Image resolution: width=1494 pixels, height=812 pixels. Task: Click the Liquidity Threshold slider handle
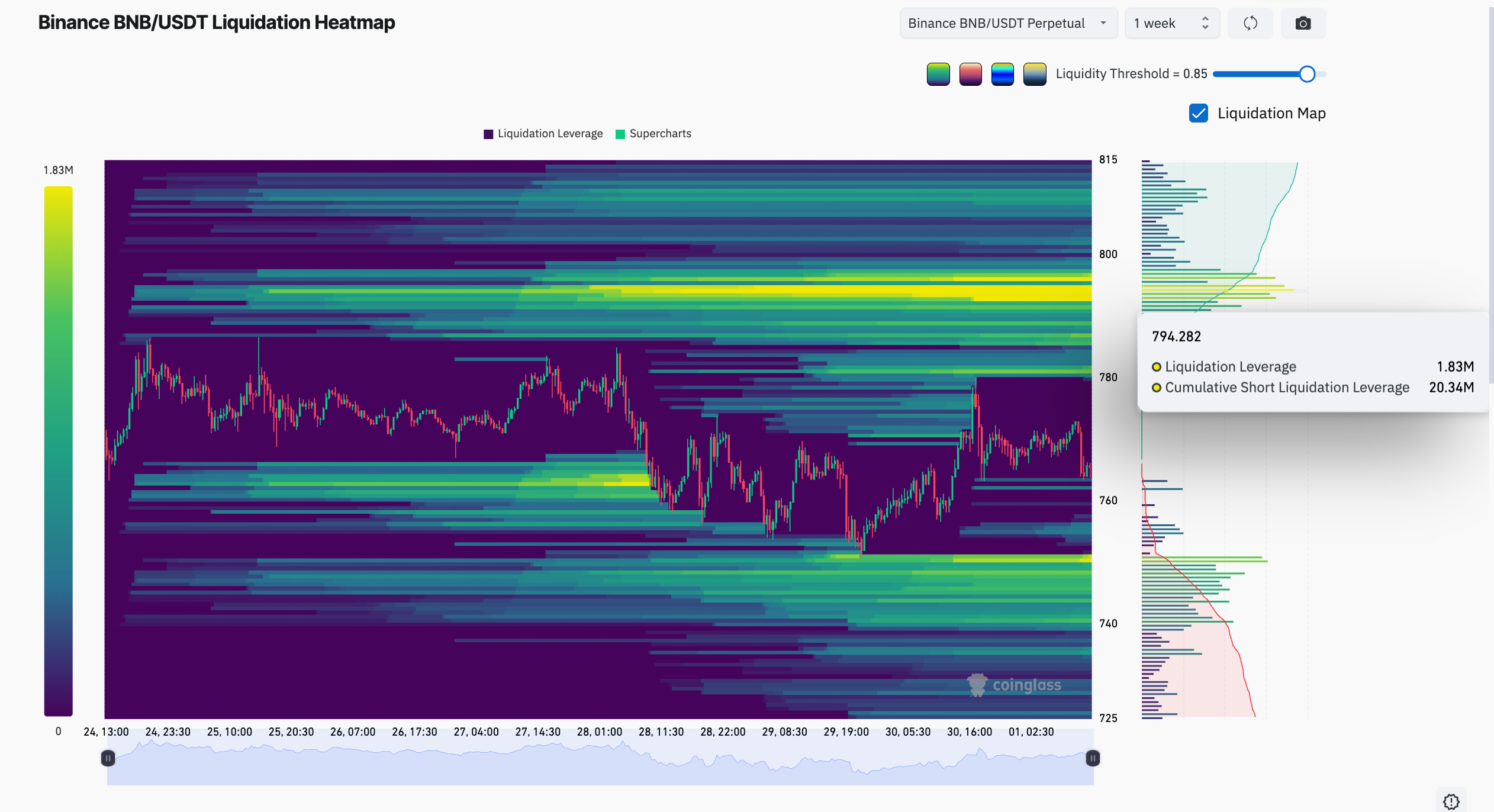1307,74
